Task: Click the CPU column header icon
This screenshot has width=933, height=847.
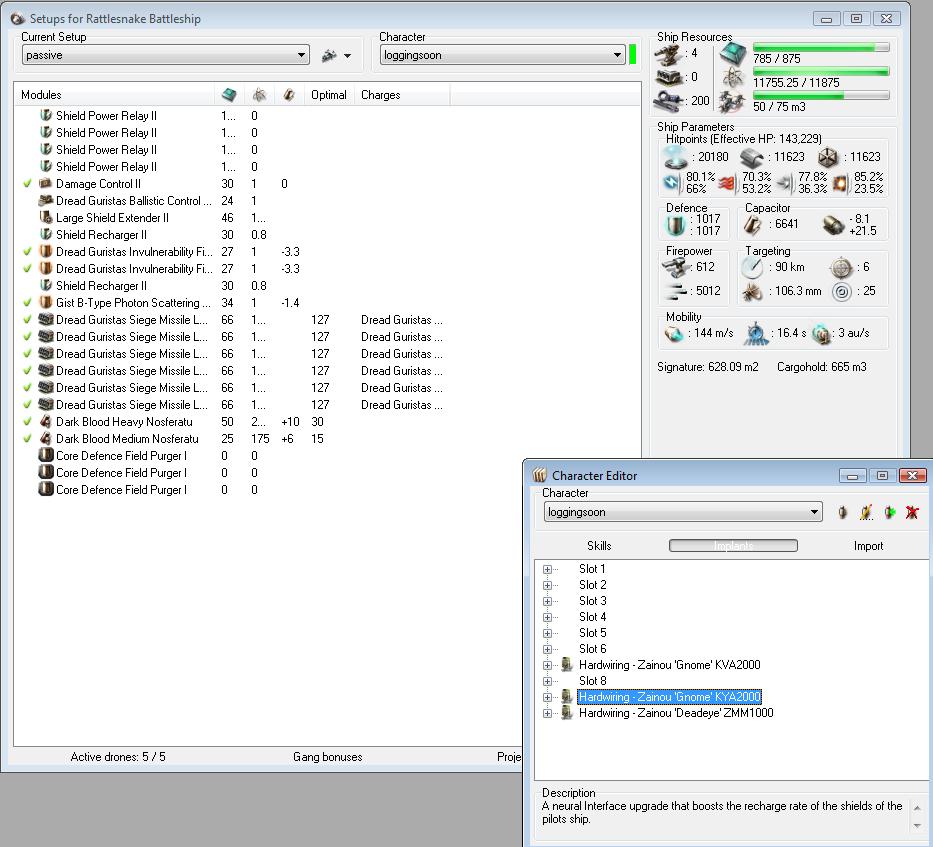Action: tap(229, 95)
